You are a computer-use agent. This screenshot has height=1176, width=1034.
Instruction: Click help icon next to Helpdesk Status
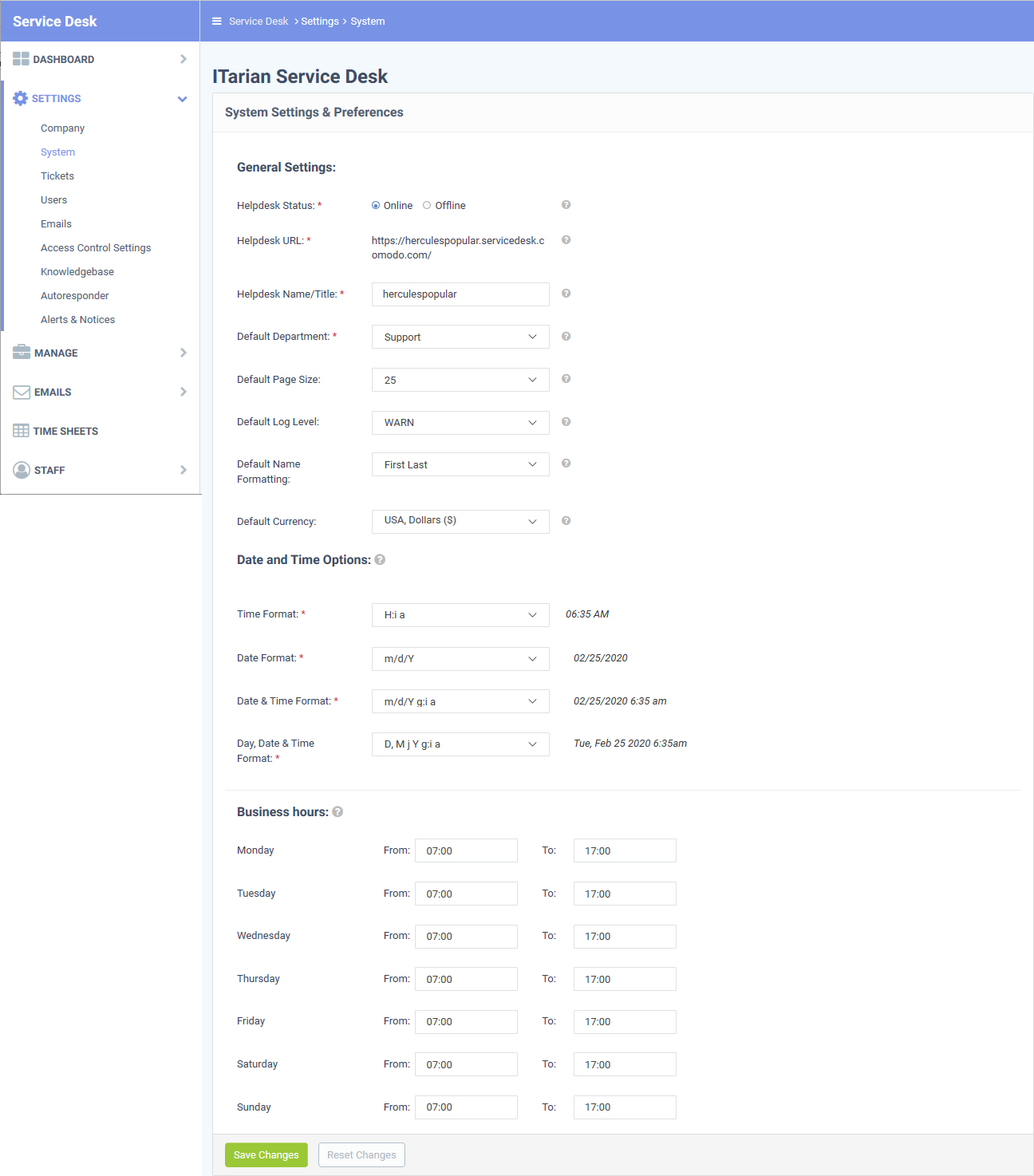pos(566,205)
